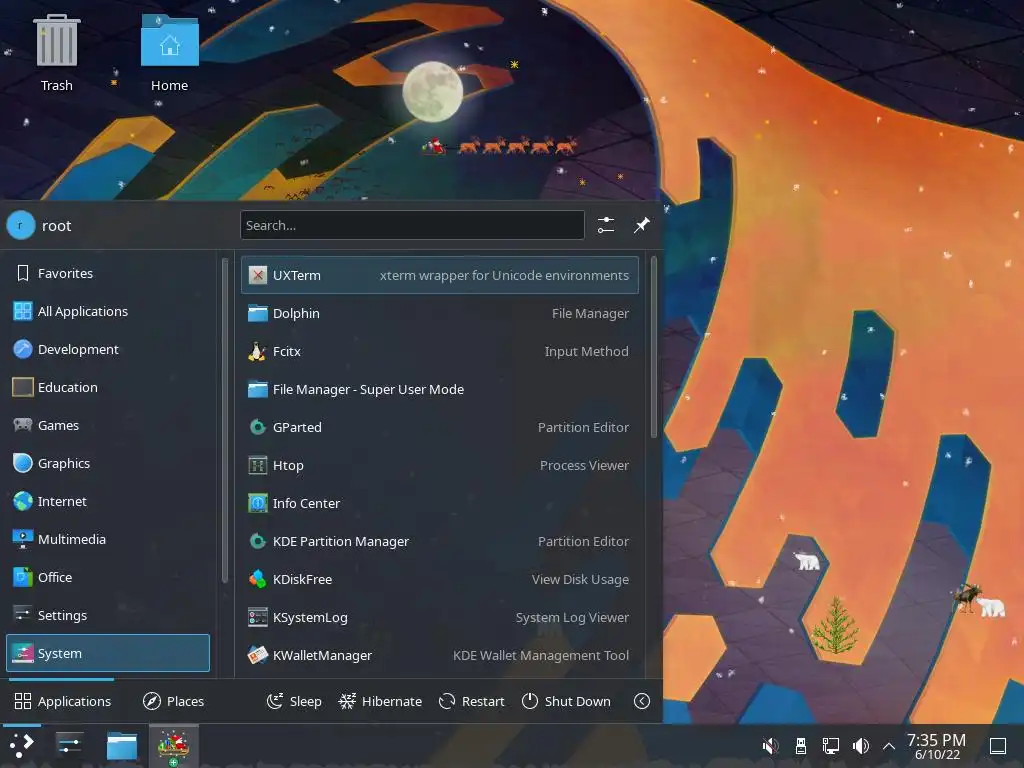Select the All Applications category
1024x768 pixels.
(x=108, y=312)
